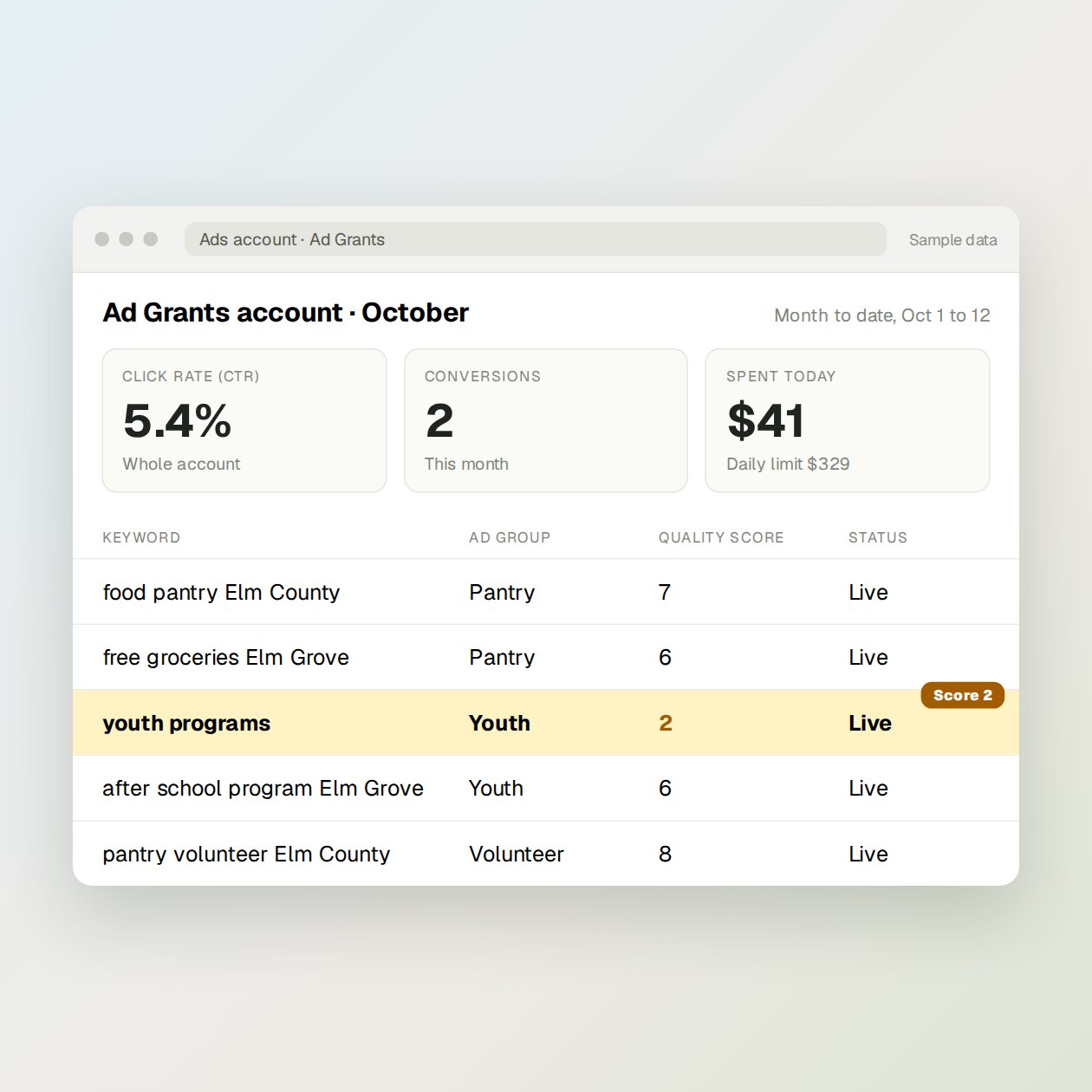1092x1092 pixels.
Task: Sort by the Keyword column header
Action: pyautogui.click(x=141, y=537)
